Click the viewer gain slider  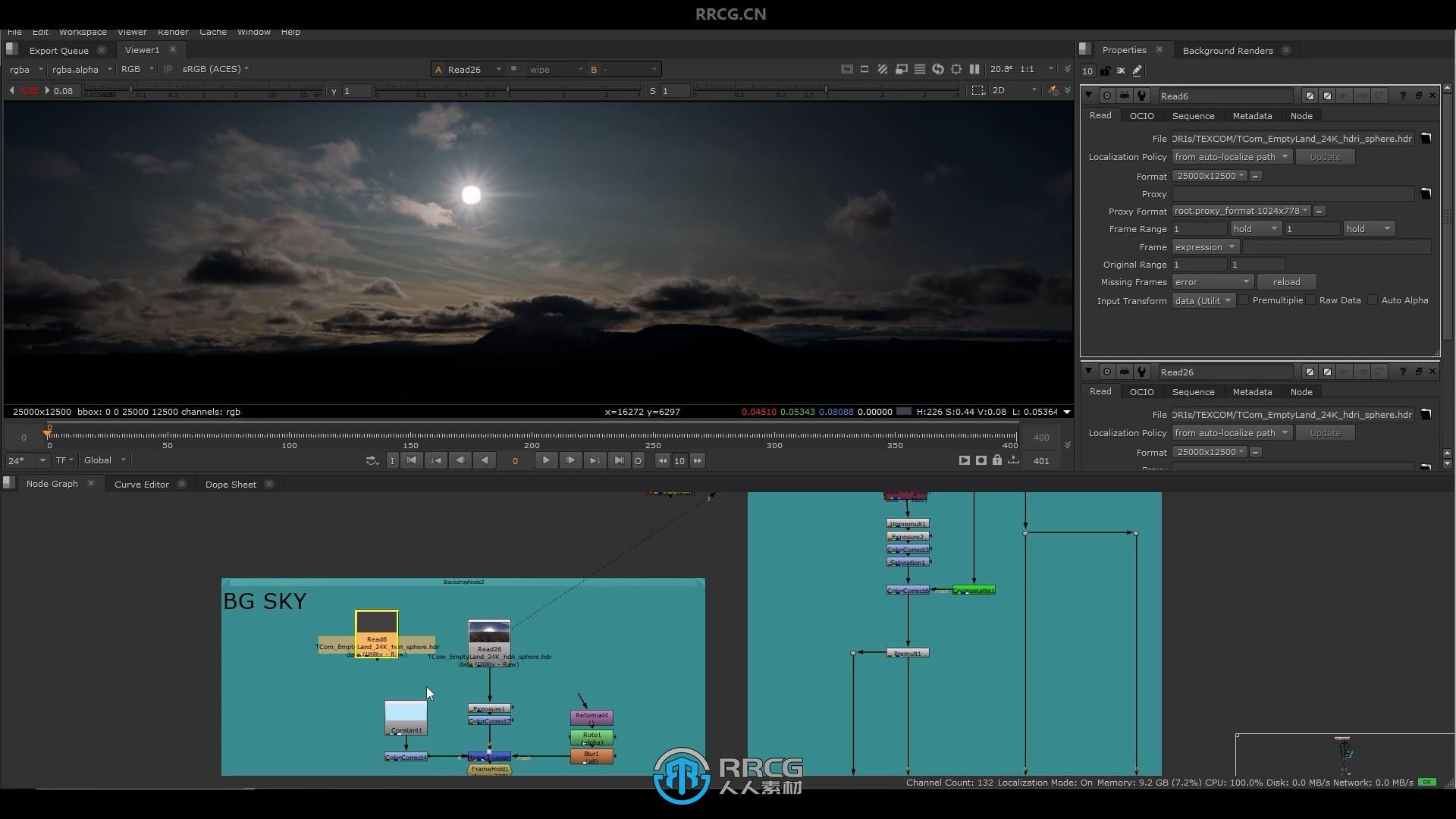(x=204, y=91)
